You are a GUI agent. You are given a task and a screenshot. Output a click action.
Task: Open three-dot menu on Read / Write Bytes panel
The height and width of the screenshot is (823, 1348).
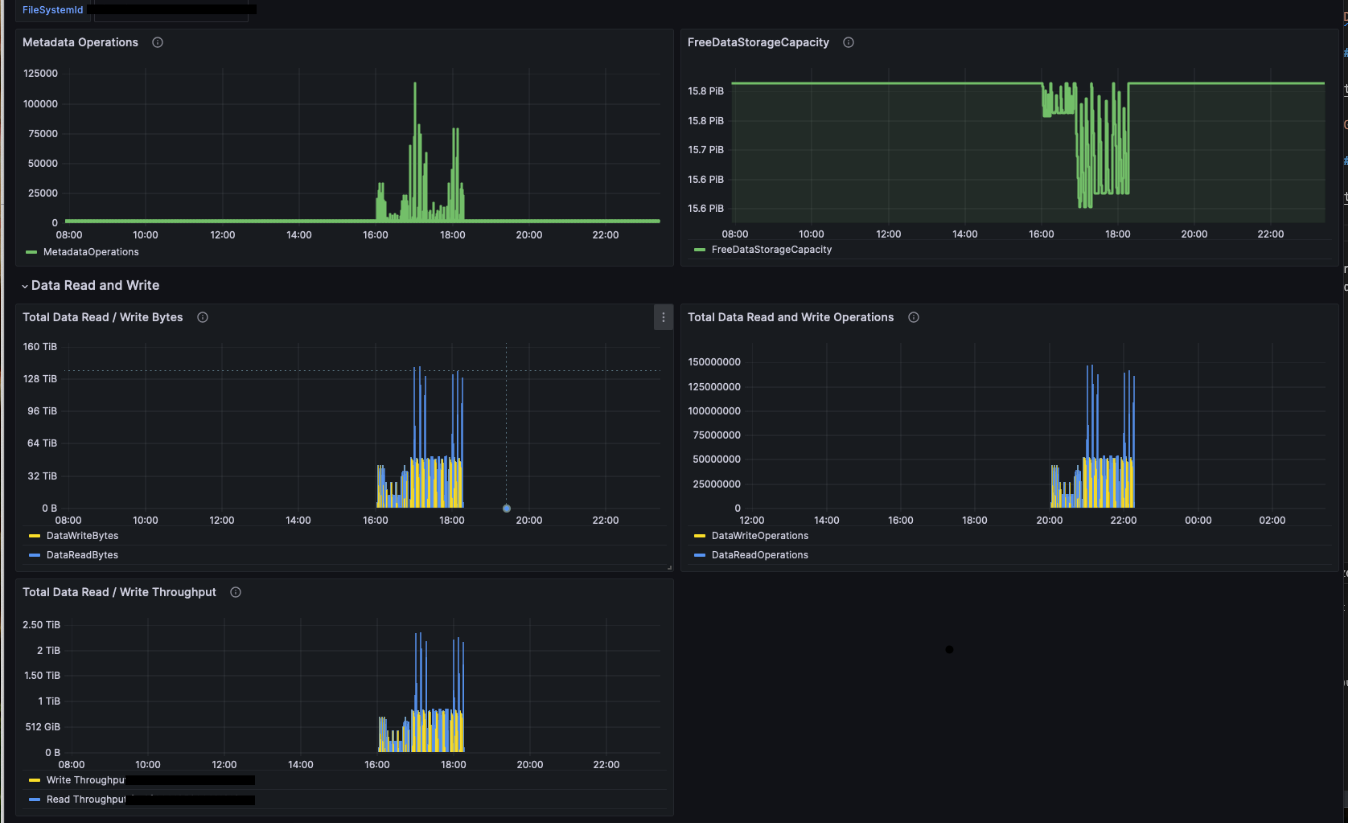(x=662, y=318)
